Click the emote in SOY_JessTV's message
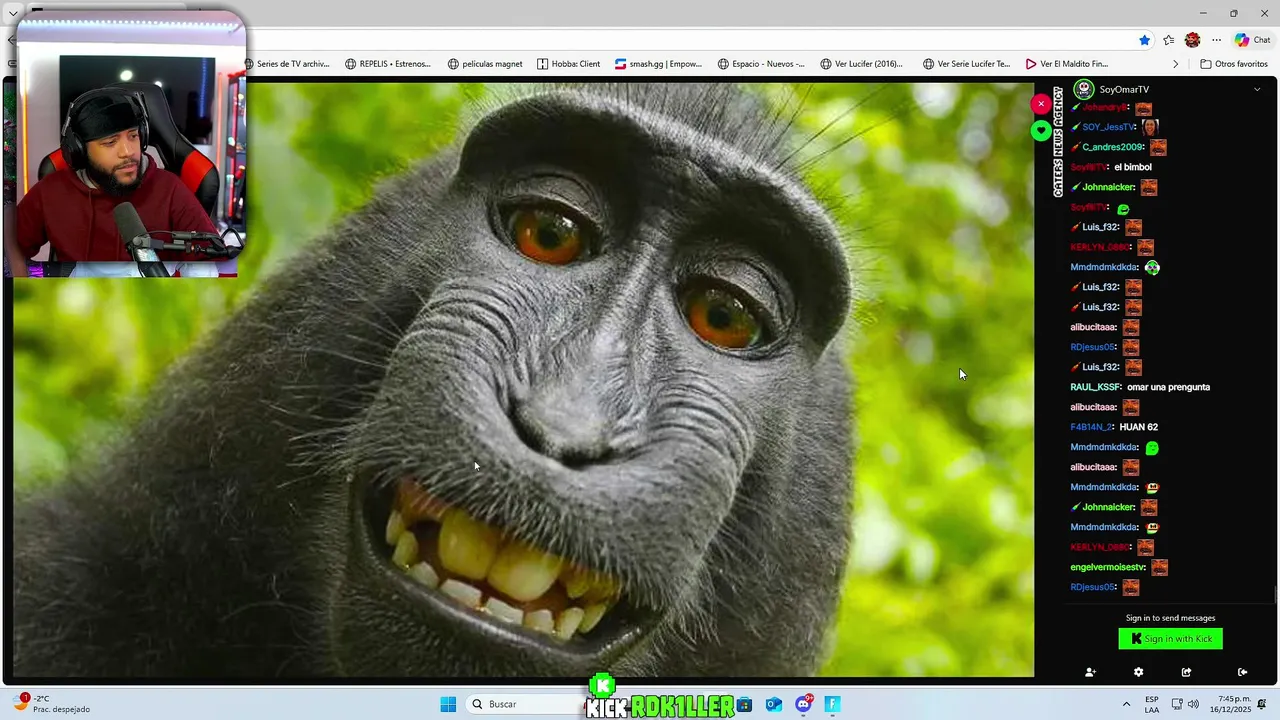 point(1150,127)
